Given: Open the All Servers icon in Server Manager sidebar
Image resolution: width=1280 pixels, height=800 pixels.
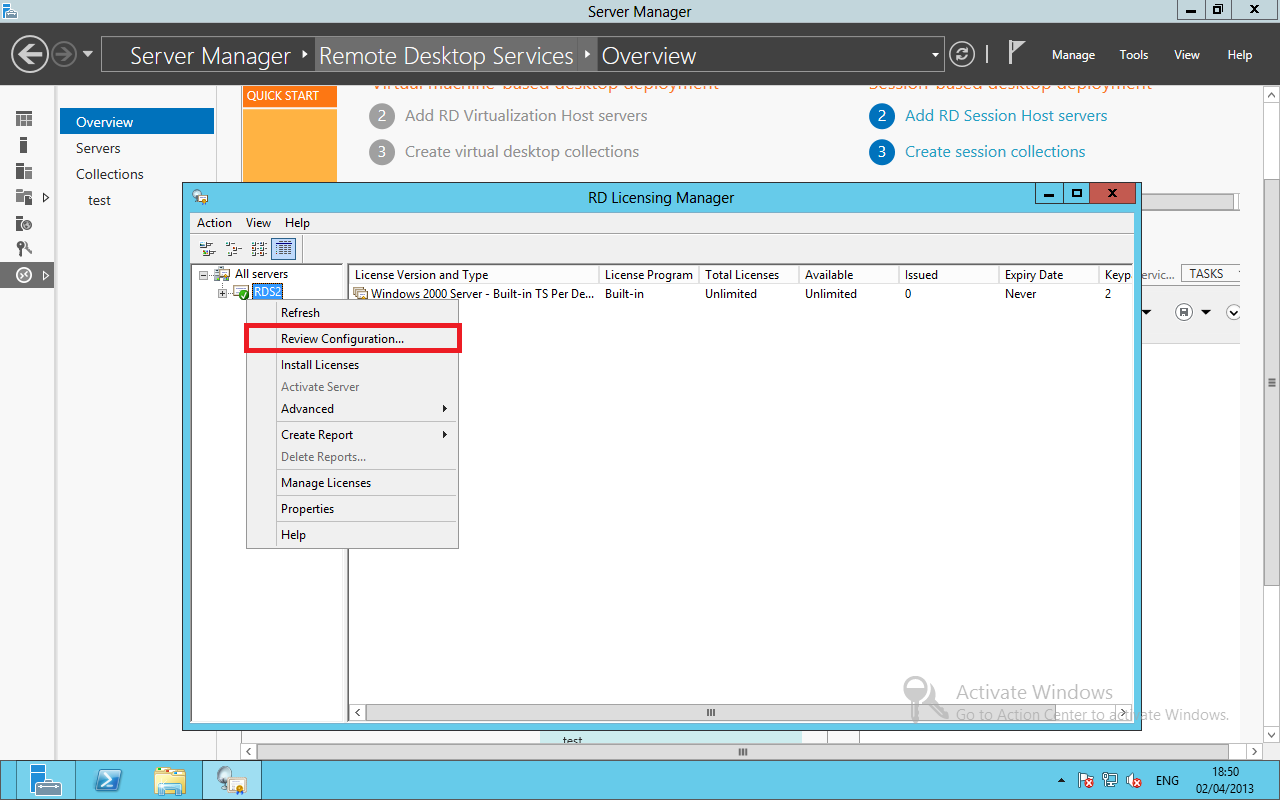Looking at the screenshot, I should click(24, 171).
